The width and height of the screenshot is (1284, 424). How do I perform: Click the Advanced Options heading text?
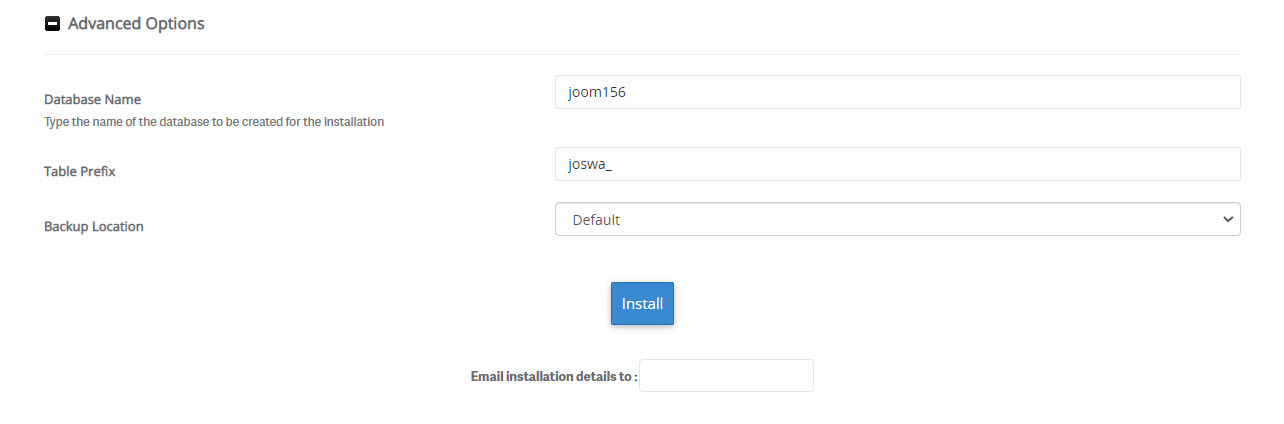point(136,24)
